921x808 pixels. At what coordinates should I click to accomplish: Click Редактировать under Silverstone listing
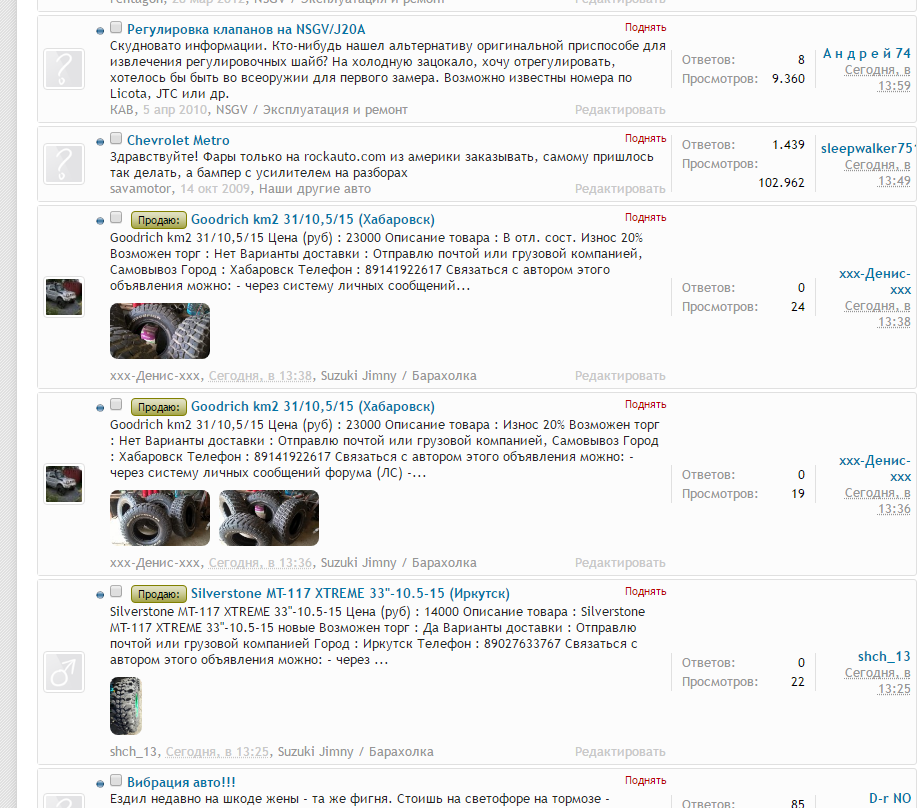coord(620,752)
